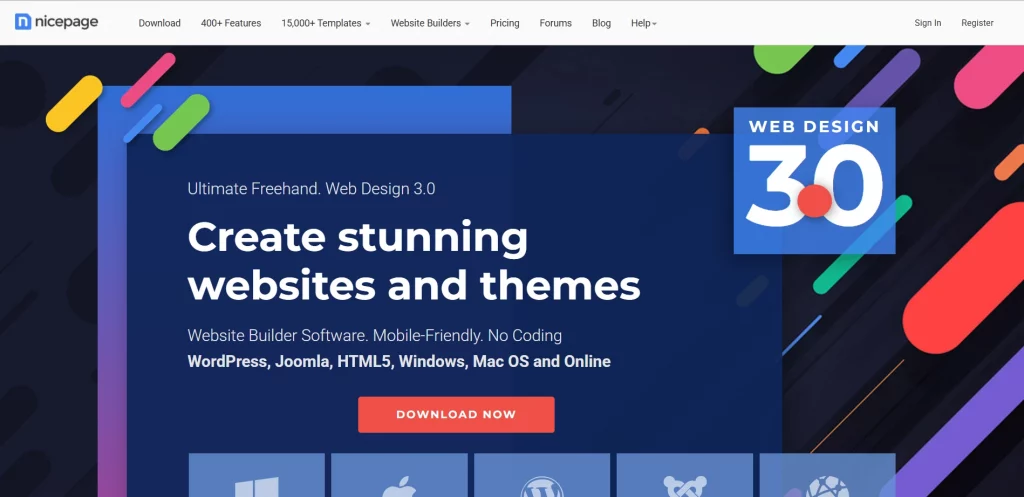Image resolution: width=1024 pixels, height=497 pixels.
Task: Open the Blog link
Action: pos(601,23)
